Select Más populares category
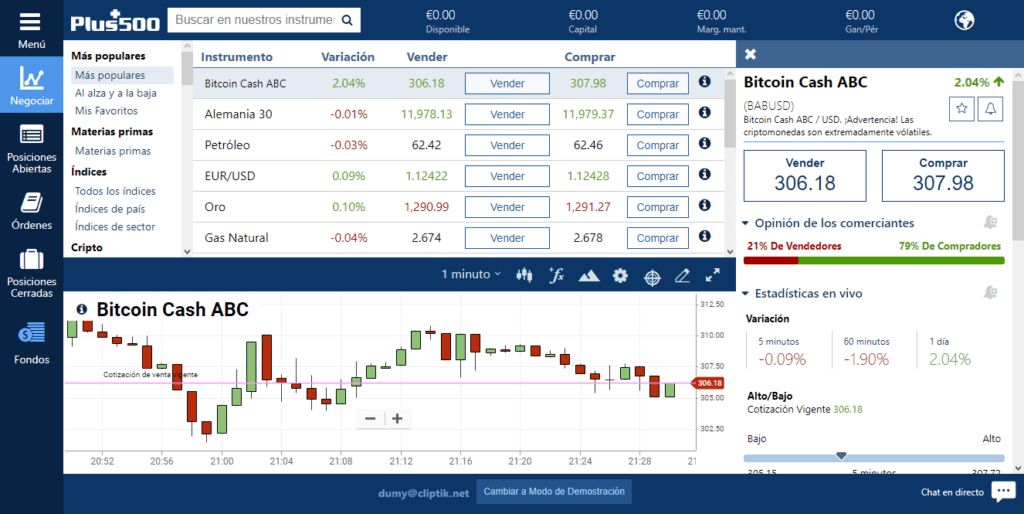Image resolution: width=1024 pixels, height=514 pixels. tap(122, 75)
